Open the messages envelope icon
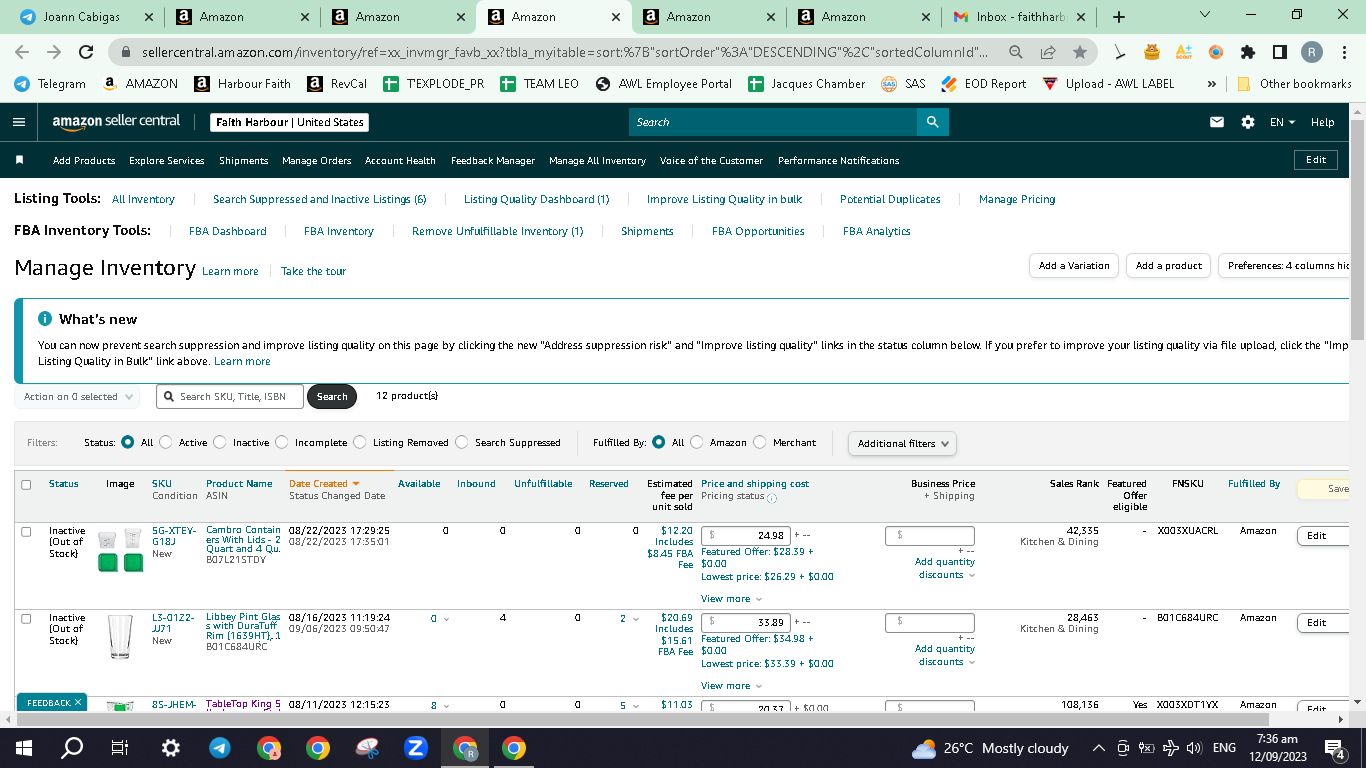Image resolution: width=1366 pixels, height=768 pixels. tap(1217, 122)
